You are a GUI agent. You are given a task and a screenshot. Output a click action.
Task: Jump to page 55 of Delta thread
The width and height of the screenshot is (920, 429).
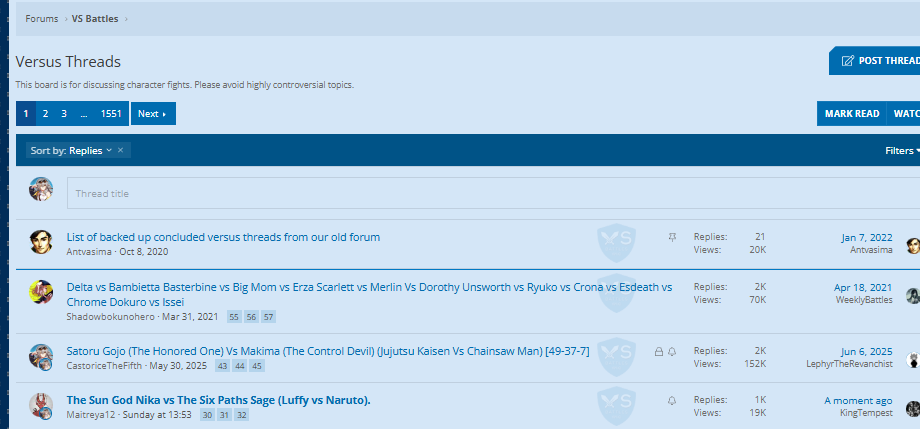pyautogui.click(x=234, y=317)
